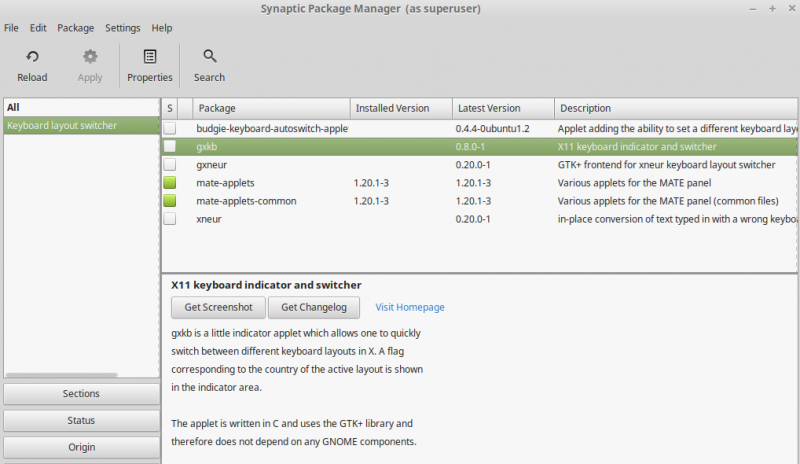Open the Package menu
The image size is (800, 464).
coord(76,28)
